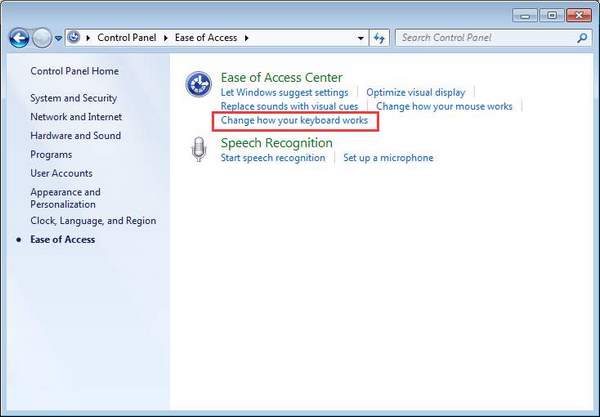Click the Forward navigation arrow button

tap(42, 38)
